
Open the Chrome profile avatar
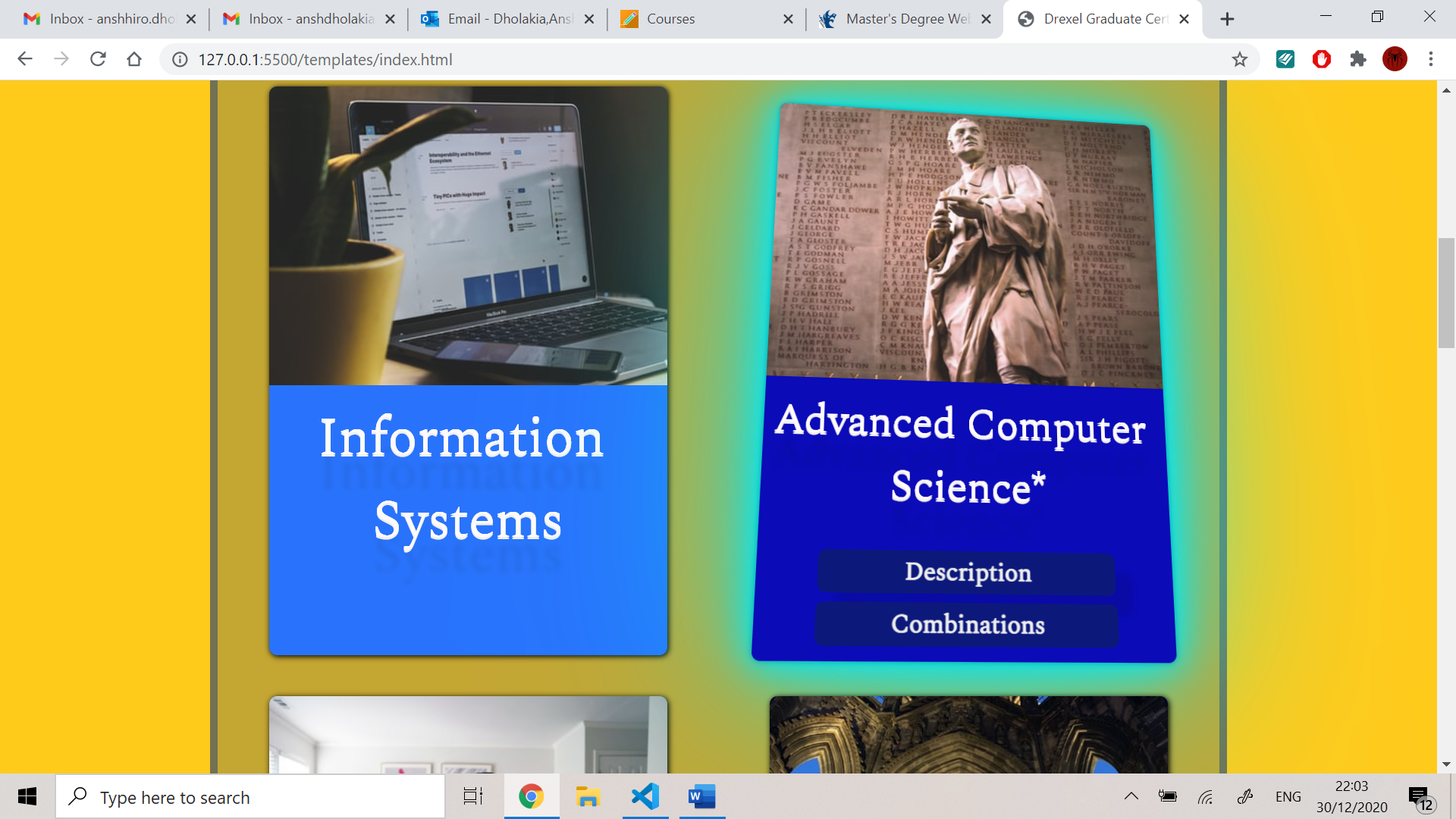(x=1395, y=59)
